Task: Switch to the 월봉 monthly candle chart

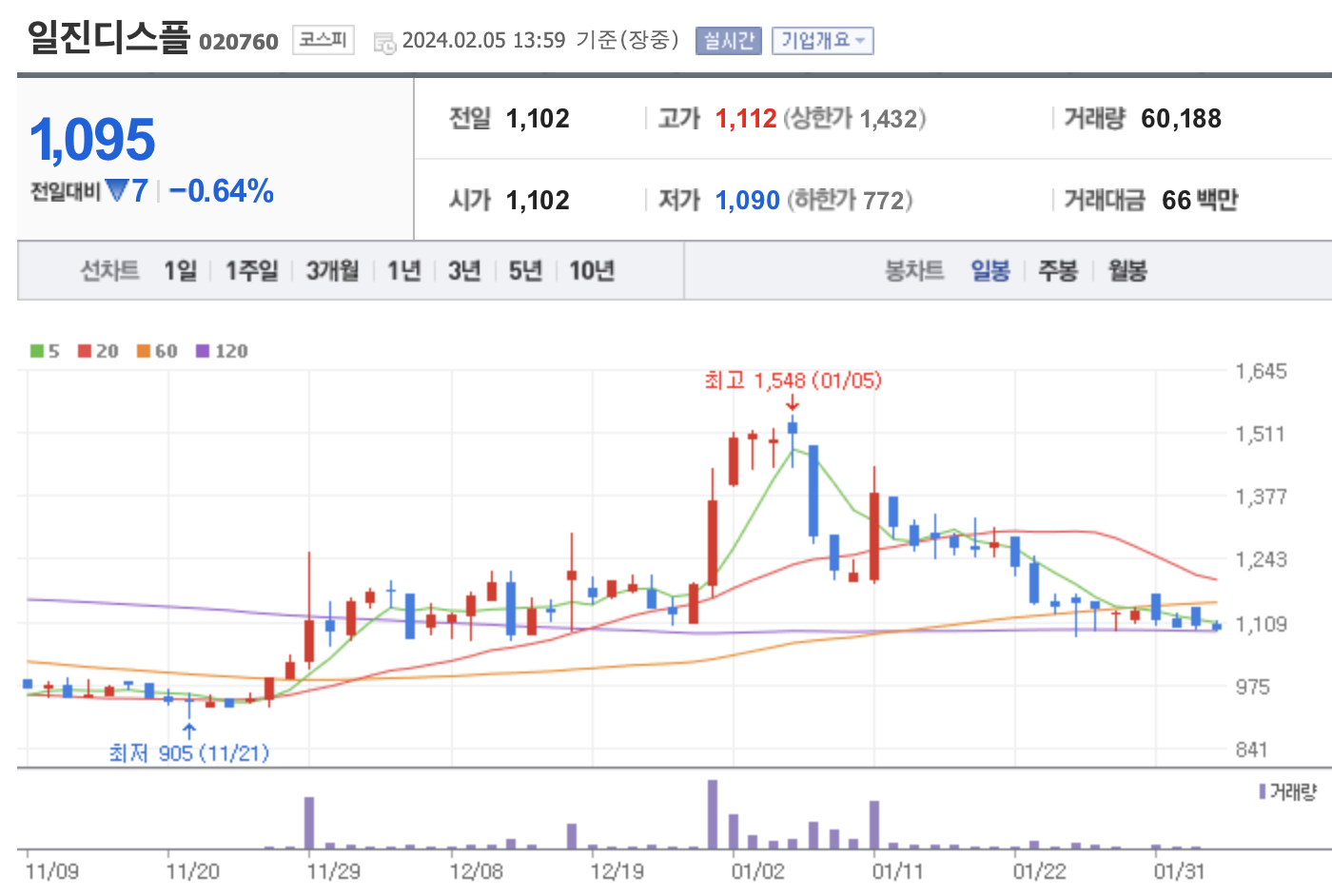Action: (x=1127, y=271)
